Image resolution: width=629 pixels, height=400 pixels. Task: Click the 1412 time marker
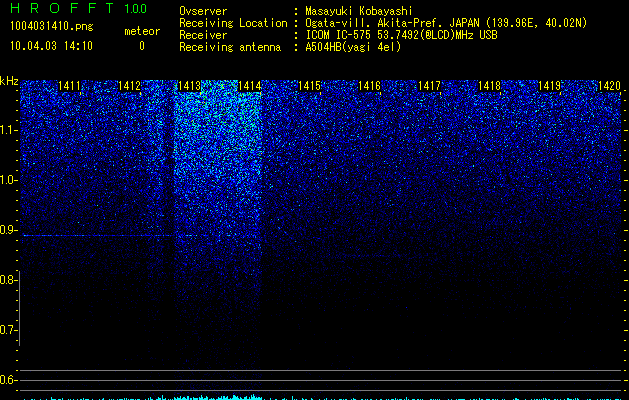tap(130, 85)
